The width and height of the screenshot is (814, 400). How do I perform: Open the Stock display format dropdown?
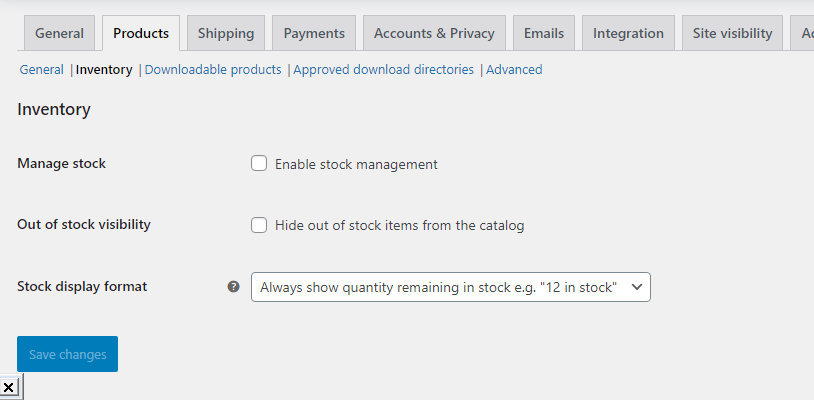coord(450,287)
